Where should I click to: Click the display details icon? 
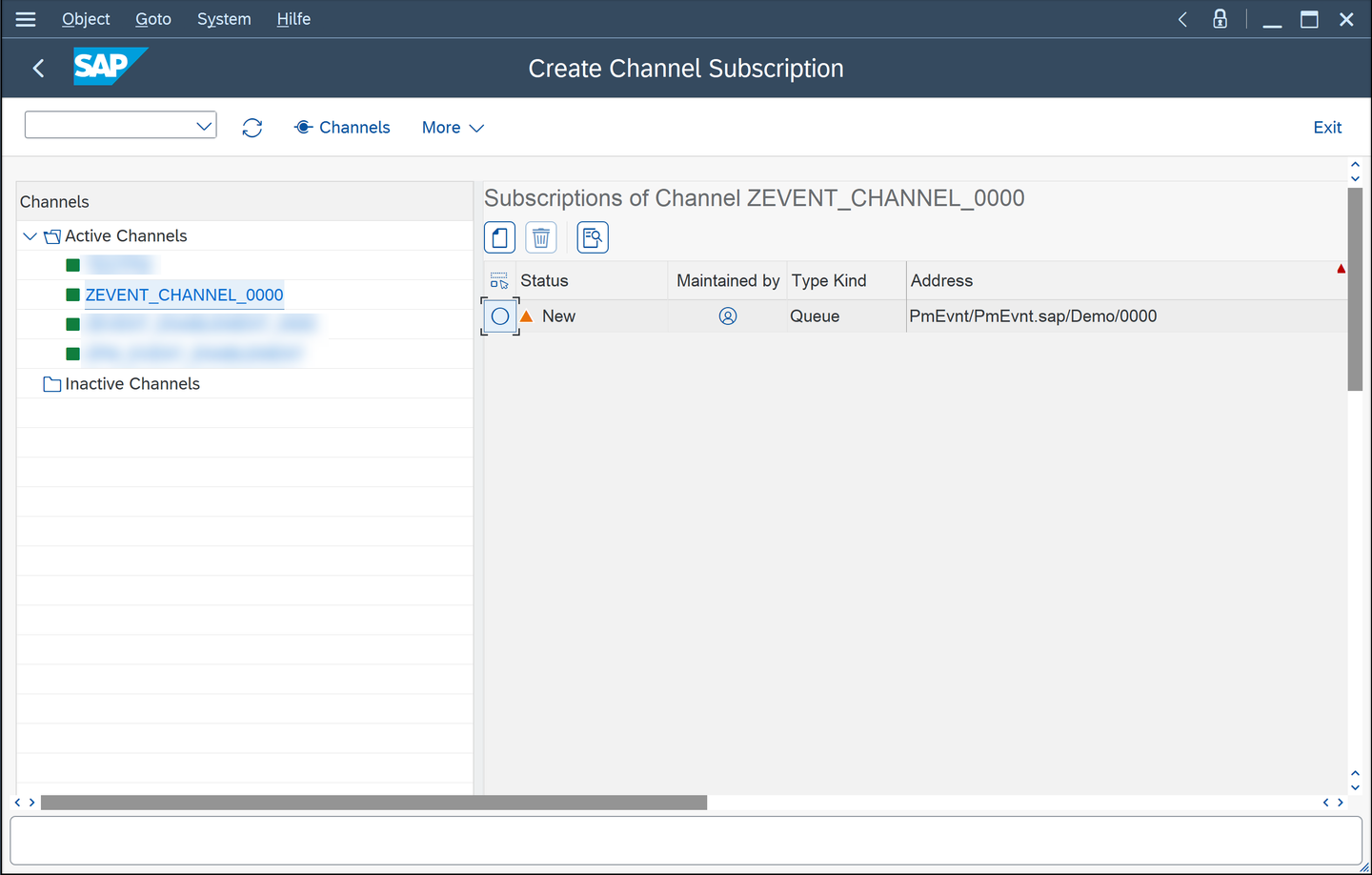pos(593,237)
